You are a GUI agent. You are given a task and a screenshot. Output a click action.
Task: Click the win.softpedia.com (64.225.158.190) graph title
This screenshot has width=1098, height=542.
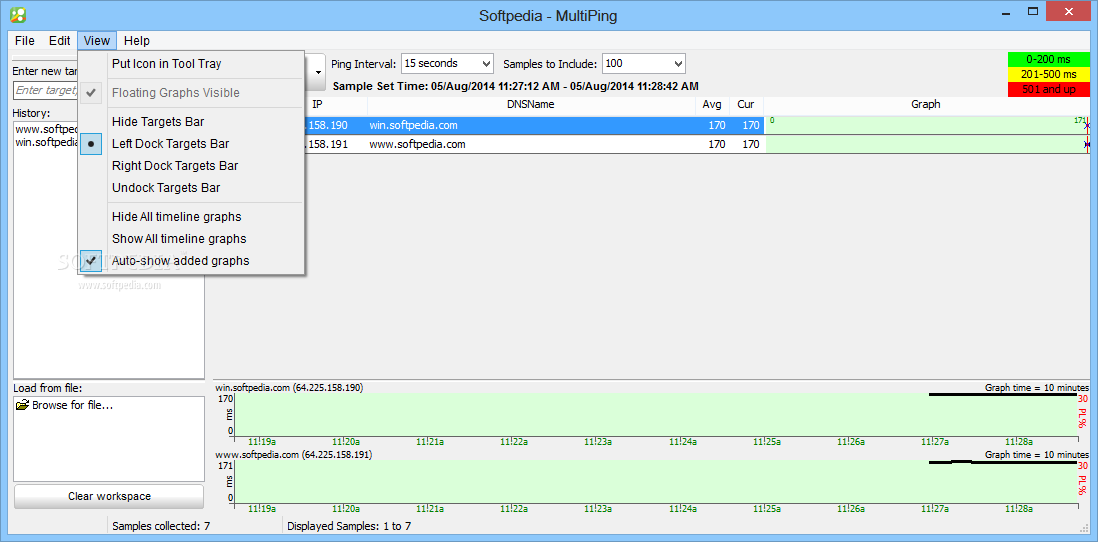tap(289, 387)
